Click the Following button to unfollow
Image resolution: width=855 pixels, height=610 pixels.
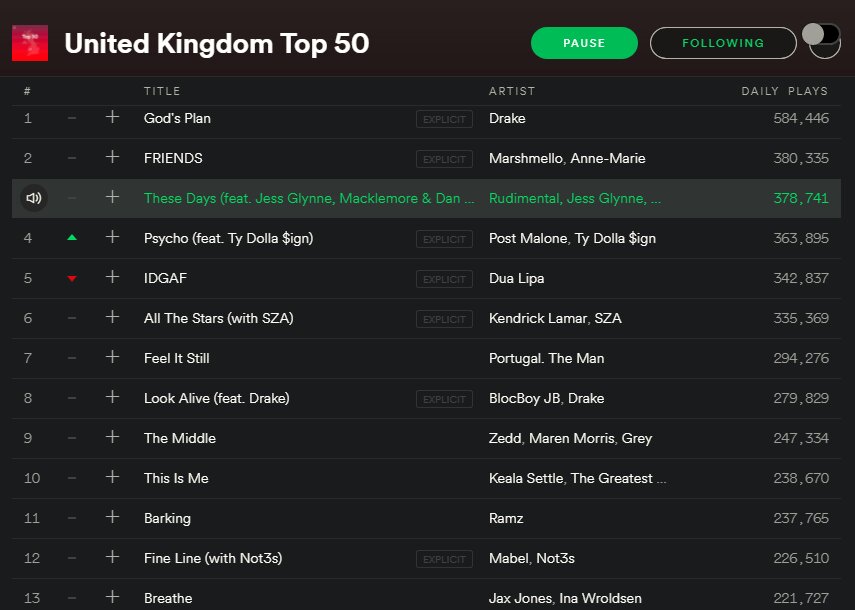coord(722,43)
